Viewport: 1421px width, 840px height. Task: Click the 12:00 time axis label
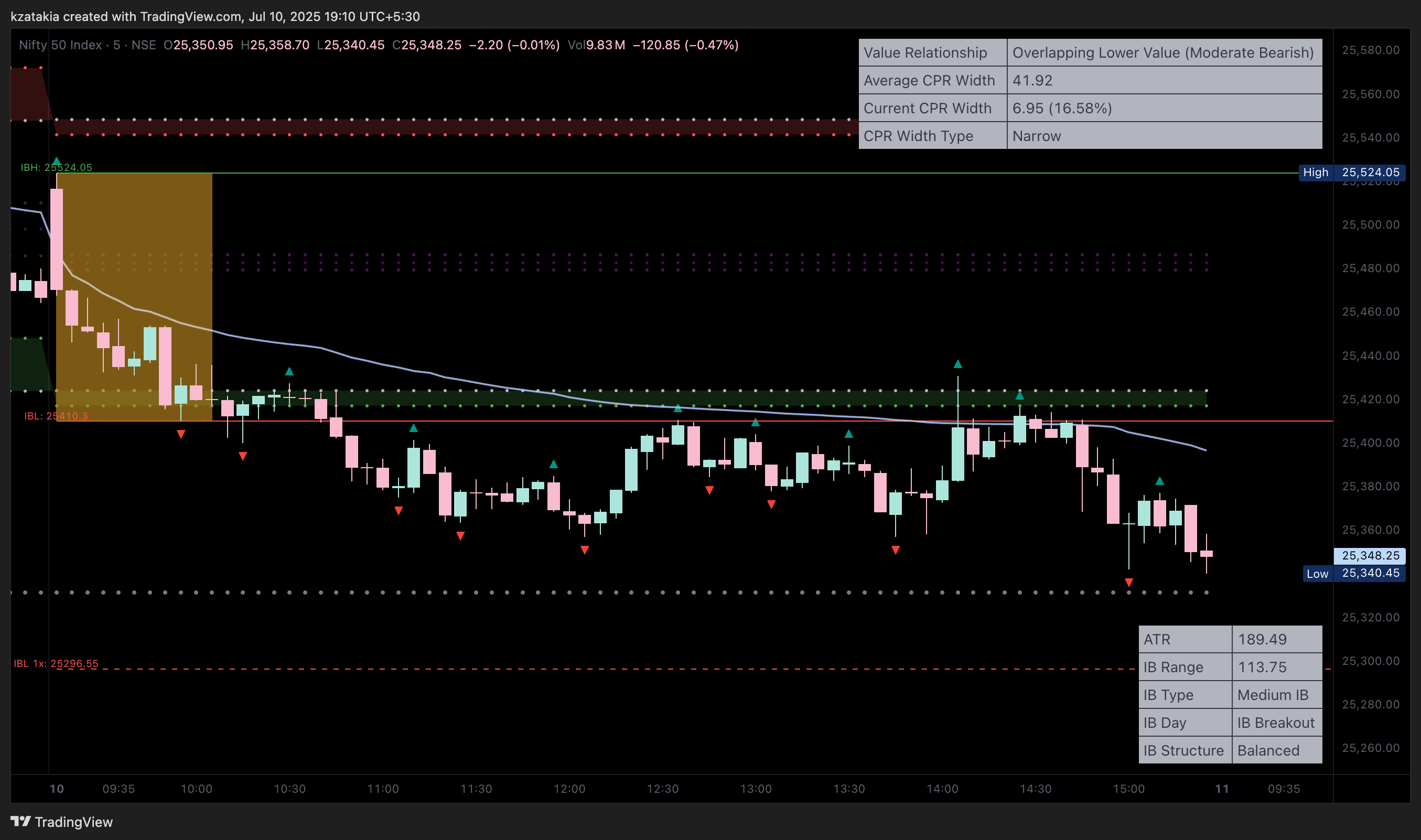pyautogui.click(x=569, y=789)
